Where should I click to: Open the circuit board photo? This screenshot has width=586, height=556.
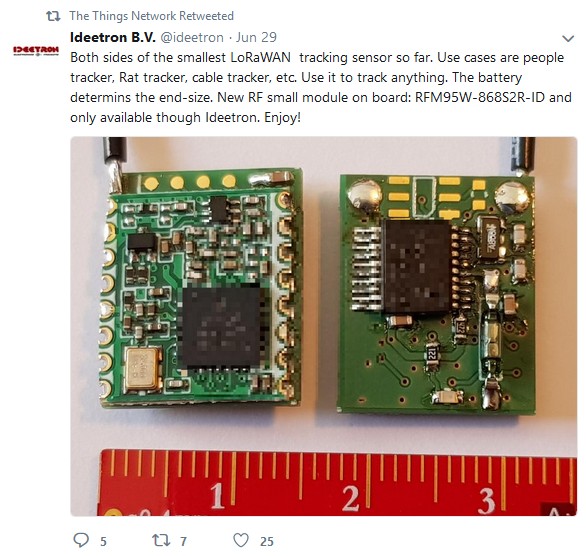point(324,326)
